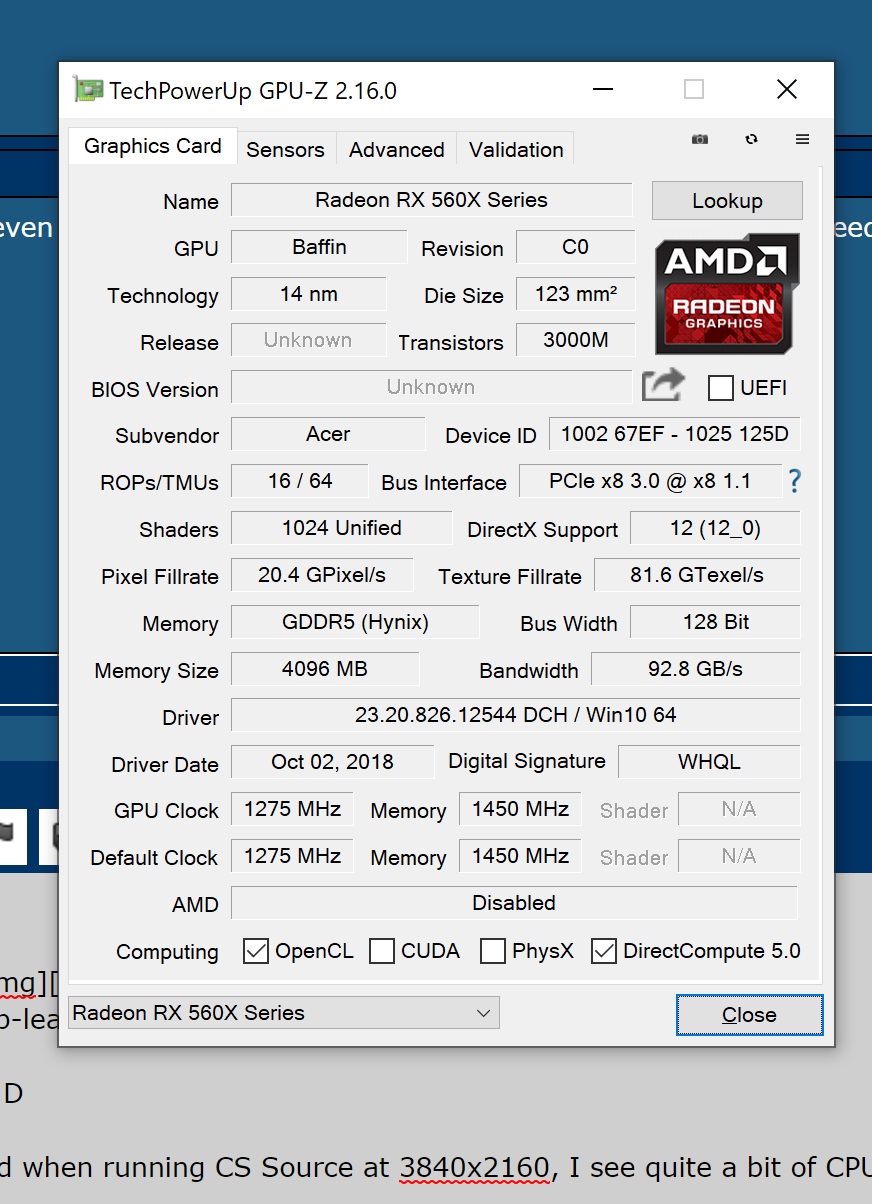Click the Transistors value 3000M
Viewport: 872px width, 1204px height.
point(576,339)
